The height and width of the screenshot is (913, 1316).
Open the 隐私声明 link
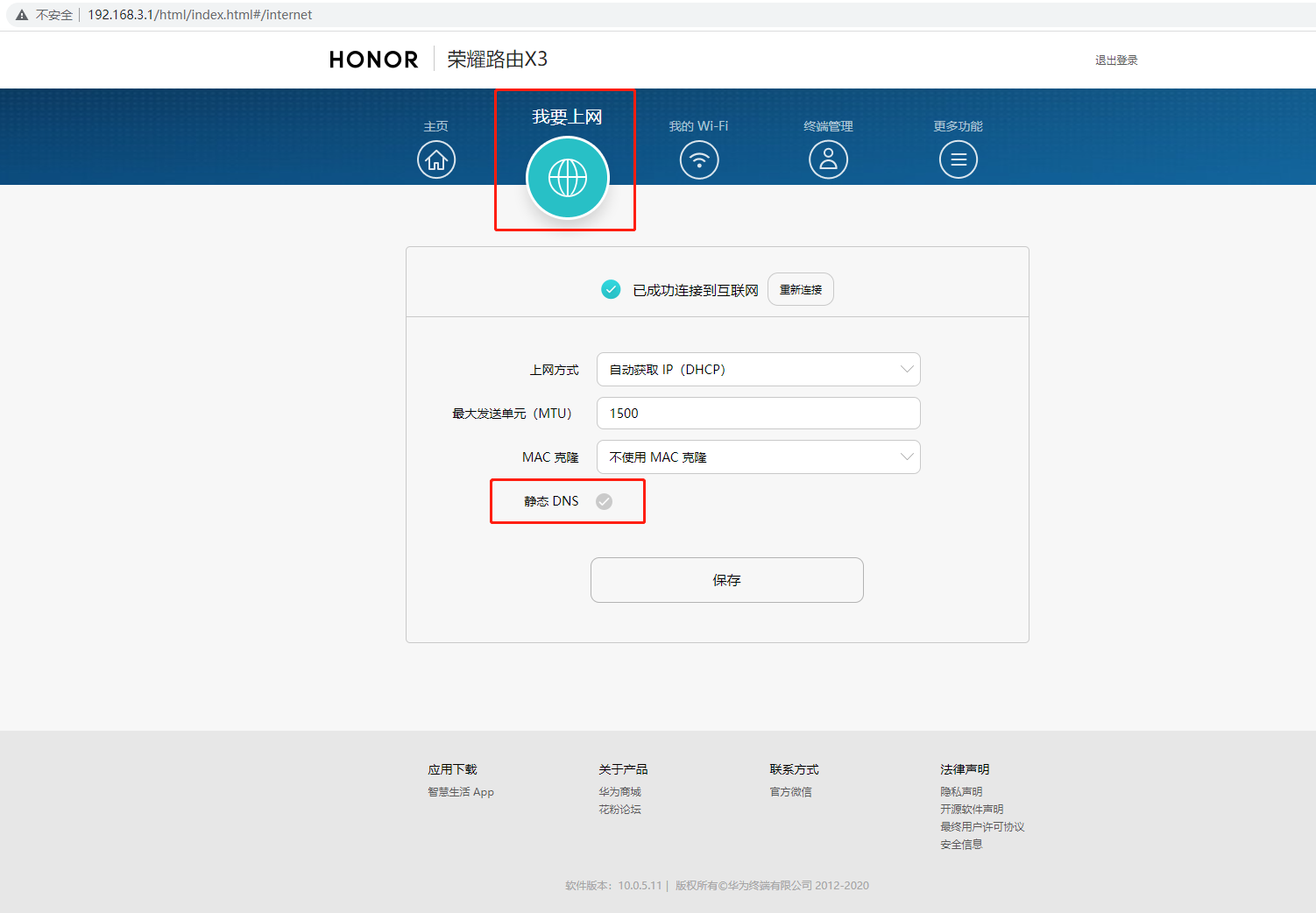961,792
